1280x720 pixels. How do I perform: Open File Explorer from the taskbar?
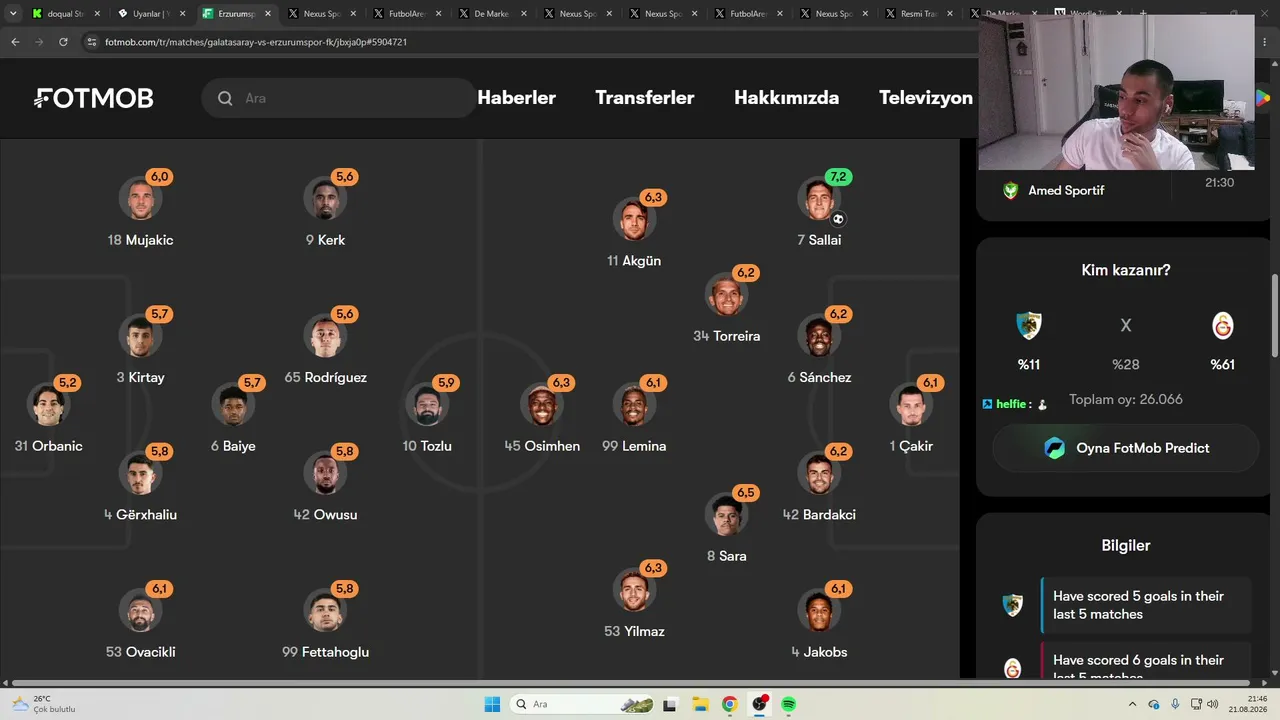699,705
